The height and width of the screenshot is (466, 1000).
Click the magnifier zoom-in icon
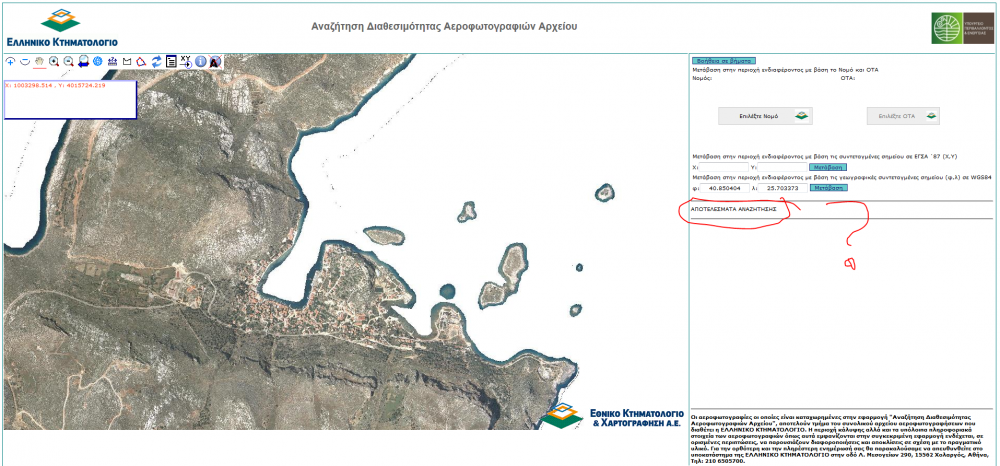[54, 61]
